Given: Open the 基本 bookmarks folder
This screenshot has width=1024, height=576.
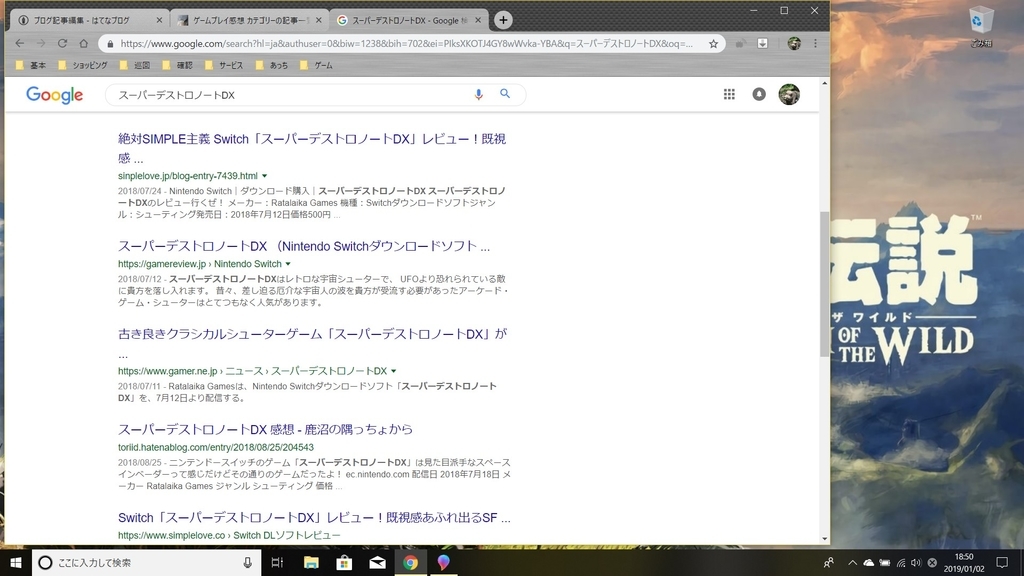Looking at the screenshot, I should 31,65.
